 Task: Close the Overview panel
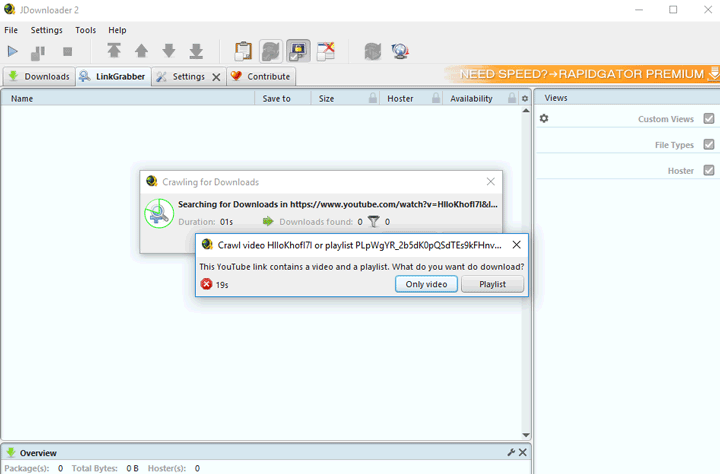pos(523,452)
